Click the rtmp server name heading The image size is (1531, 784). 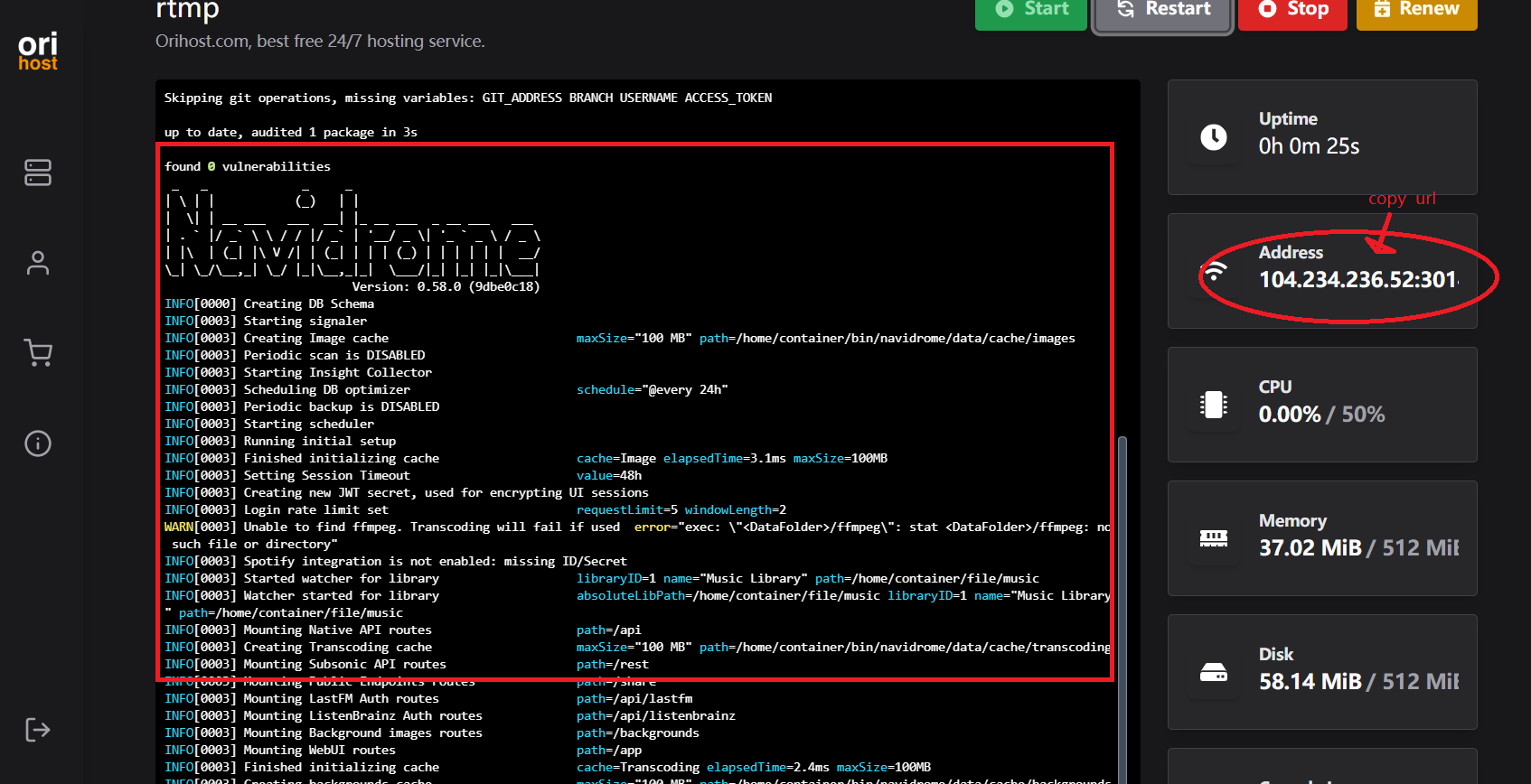[187, 10]
